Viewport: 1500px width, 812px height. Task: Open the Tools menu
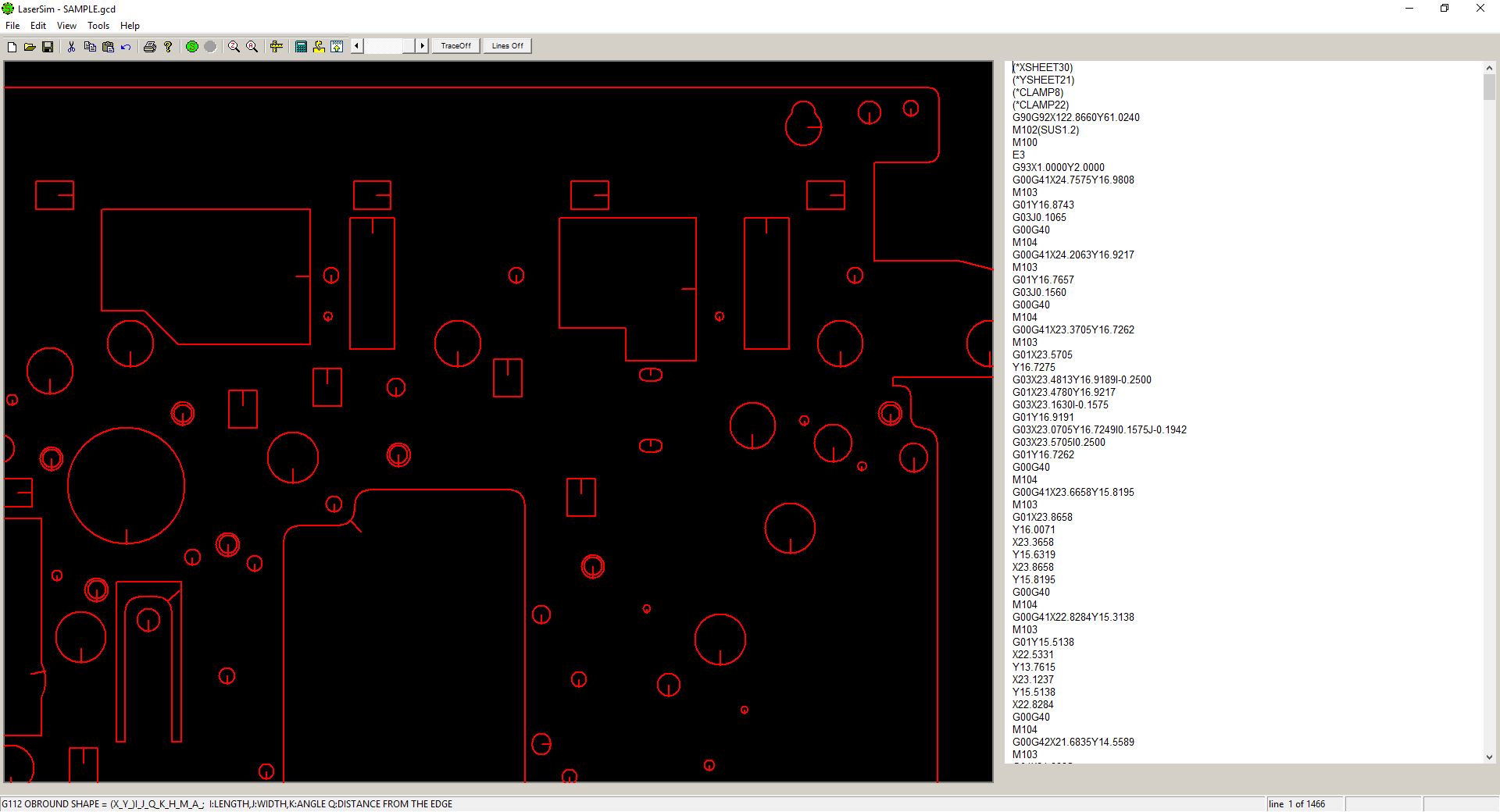(x=98, y=26)
